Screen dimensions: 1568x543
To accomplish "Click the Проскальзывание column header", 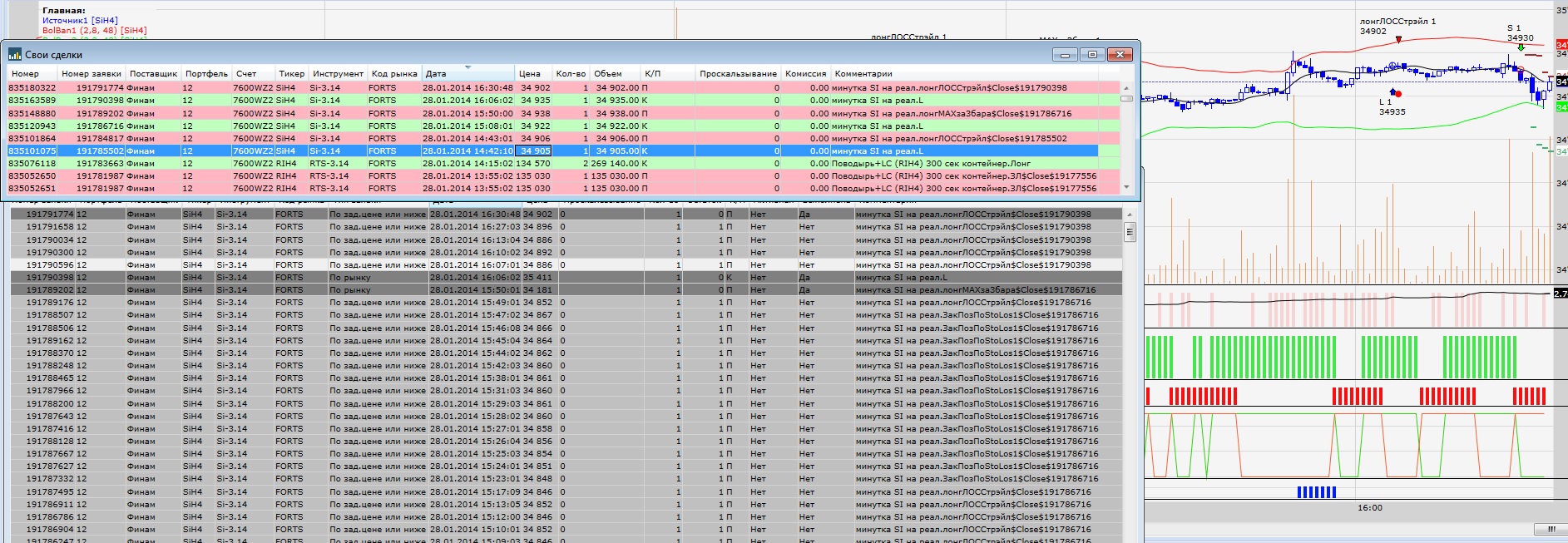I will click(x=738, y=73).
